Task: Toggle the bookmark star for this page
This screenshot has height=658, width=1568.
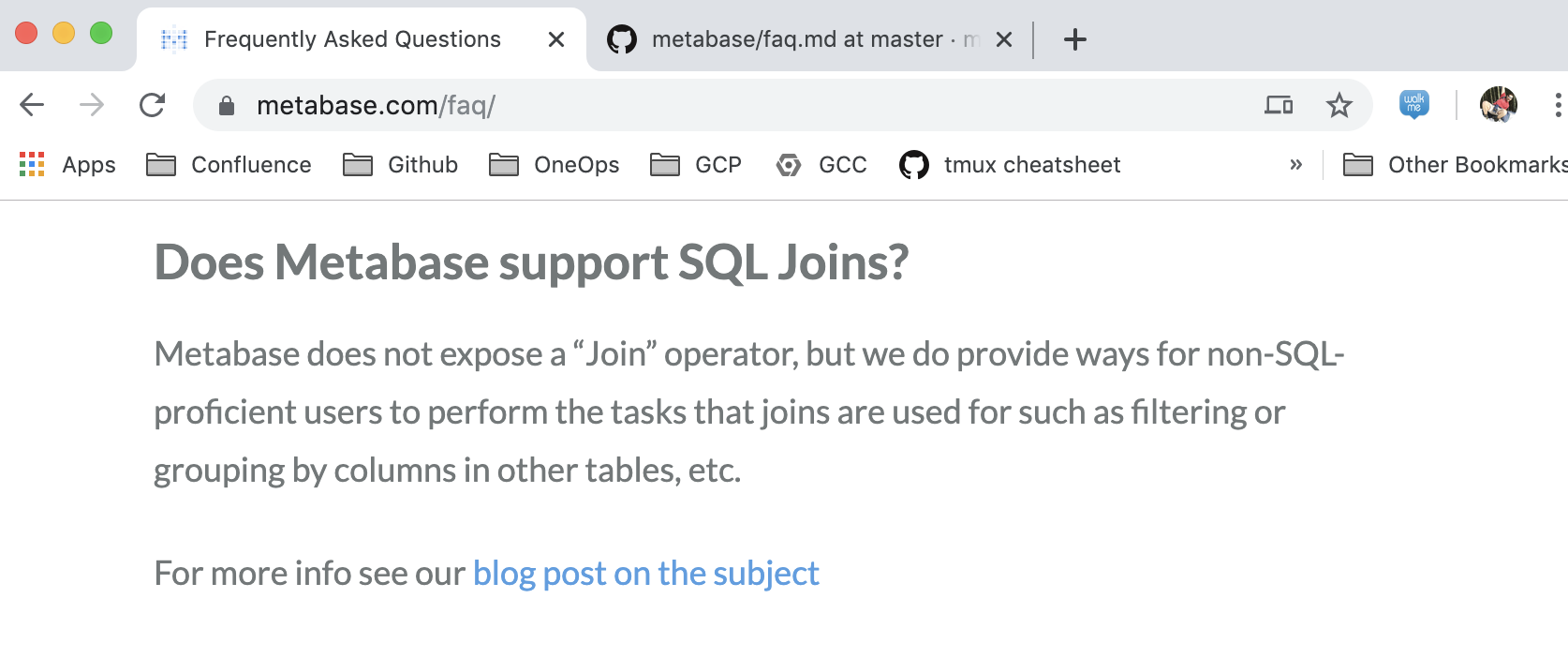Action: click(1340, 105)
